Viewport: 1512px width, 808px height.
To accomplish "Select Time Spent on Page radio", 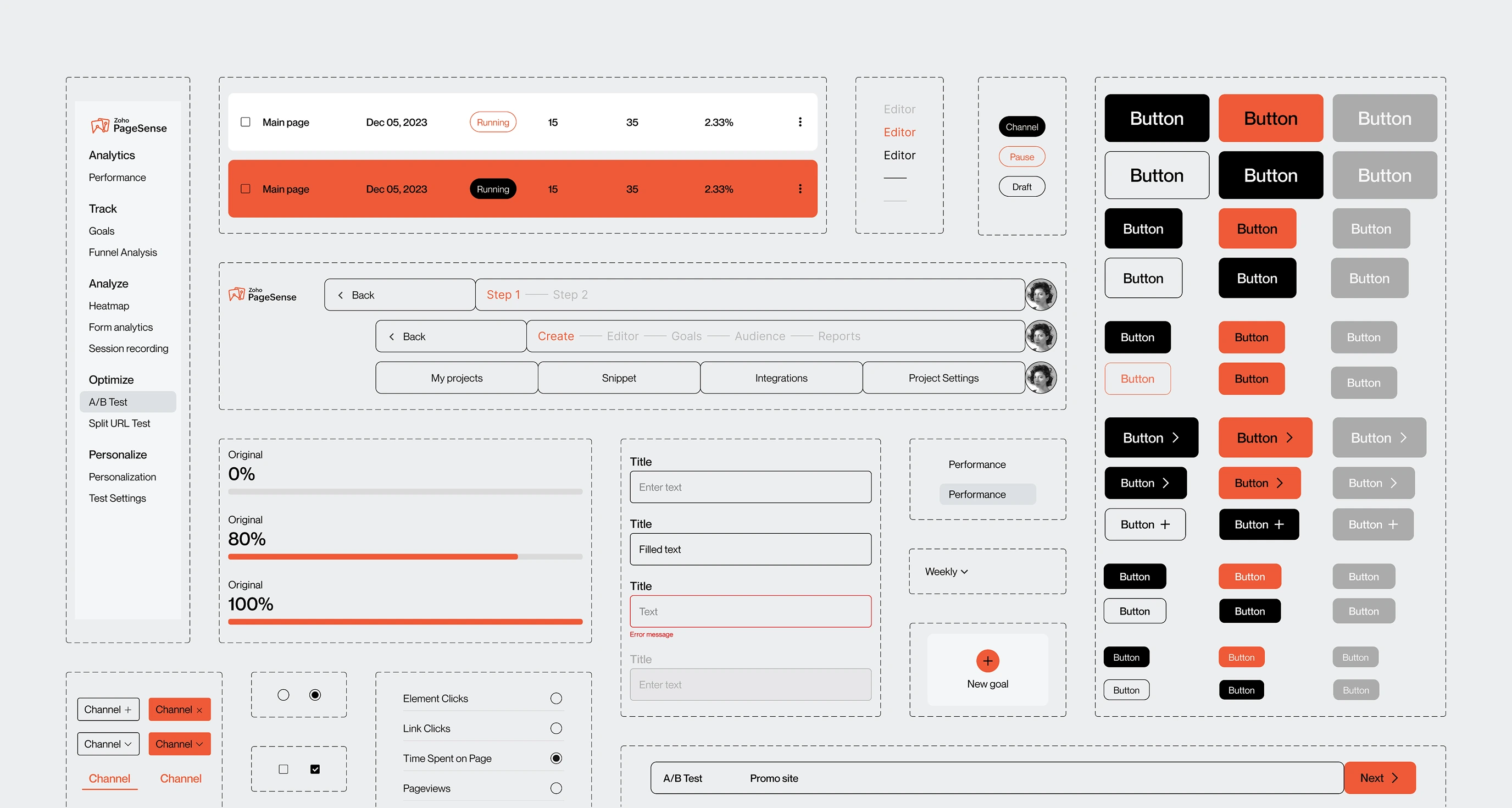I will [557, 759].
